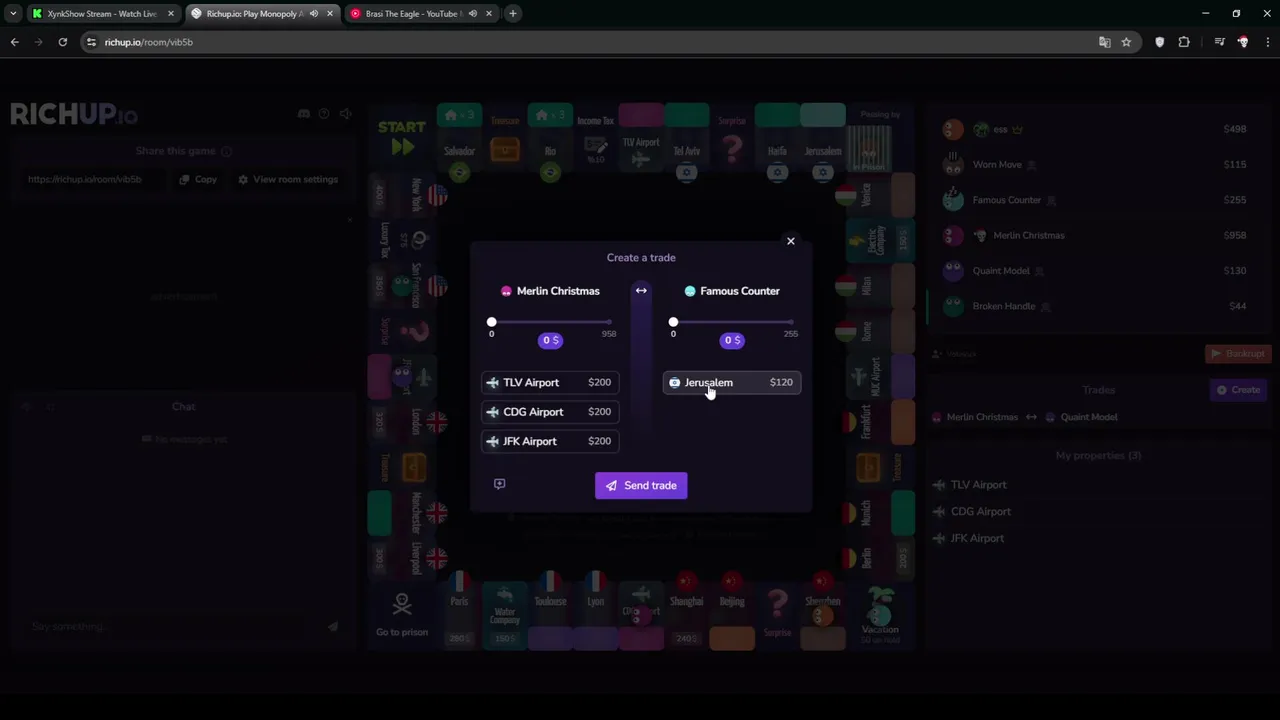Close the XynkShow Stream tab
This screenshot has width=1280, height=720.
tap(170, 14)
